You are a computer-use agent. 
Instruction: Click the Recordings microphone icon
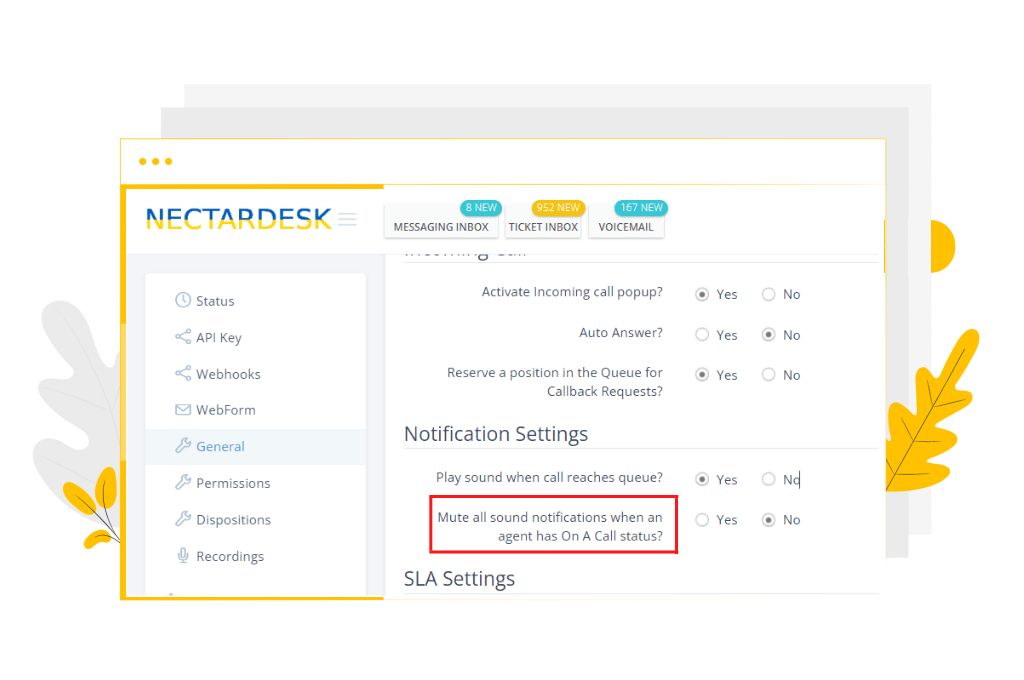183,556
